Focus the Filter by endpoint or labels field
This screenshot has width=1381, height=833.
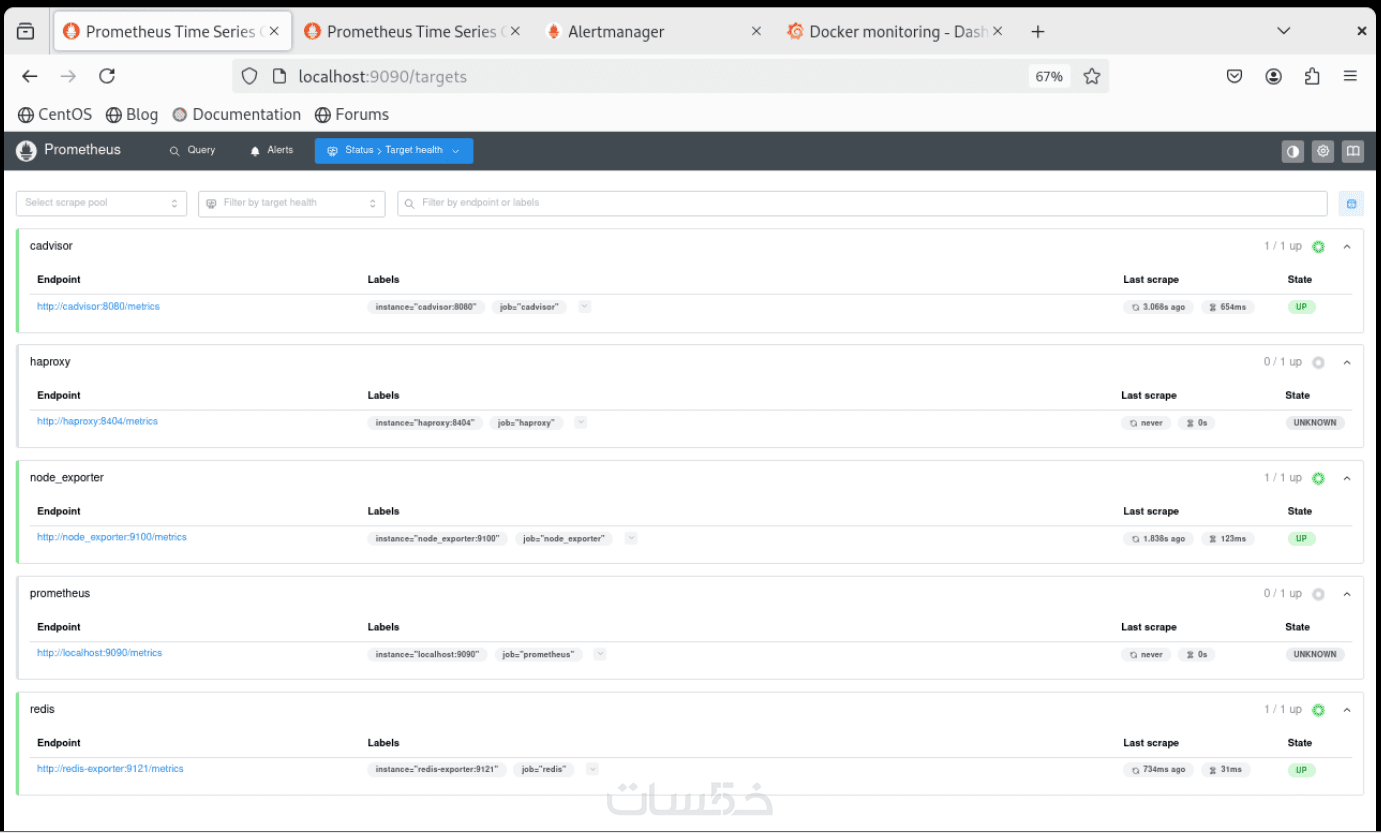(862, 203)
